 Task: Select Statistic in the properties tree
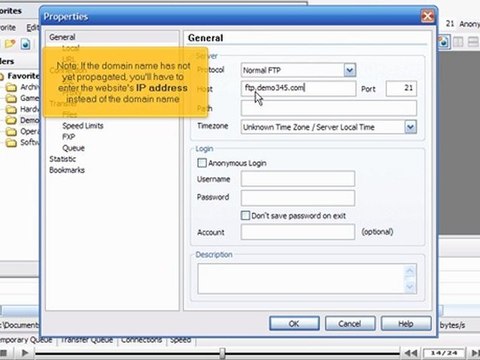[x=63, y=159]
